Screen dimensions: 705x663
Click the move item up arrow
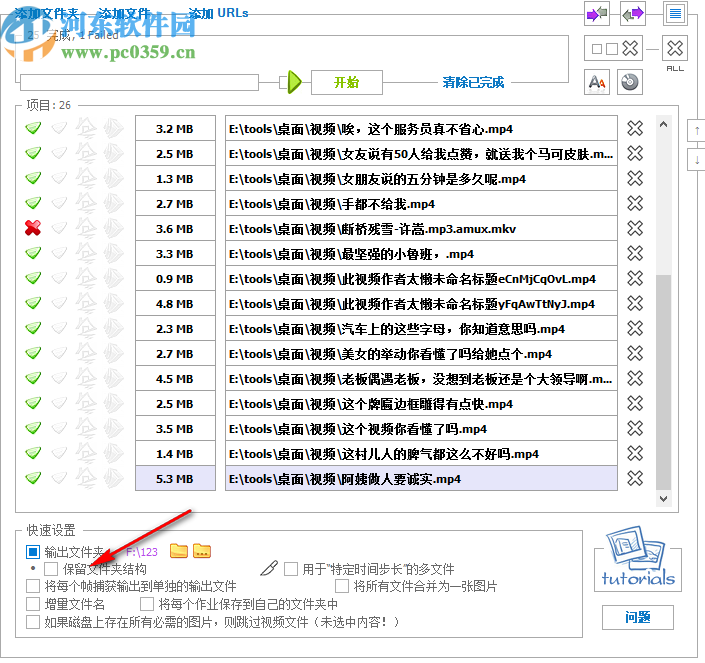(x=696, y=132)
